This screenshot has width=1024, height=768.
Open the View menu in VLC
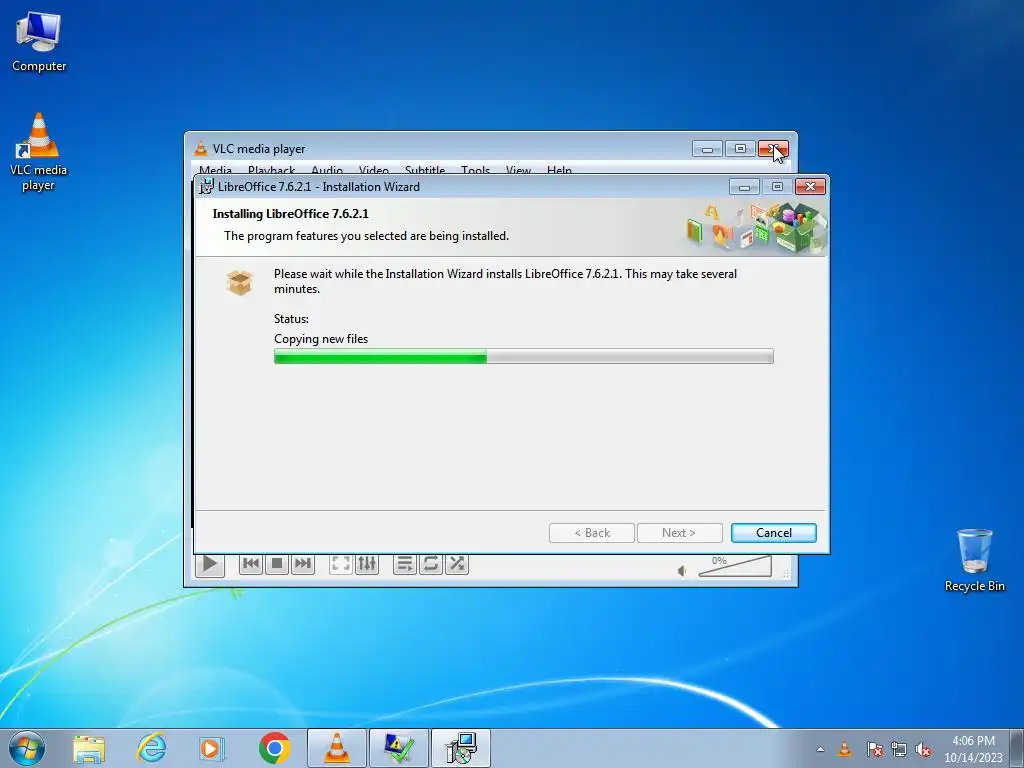[x=519, y=169]
